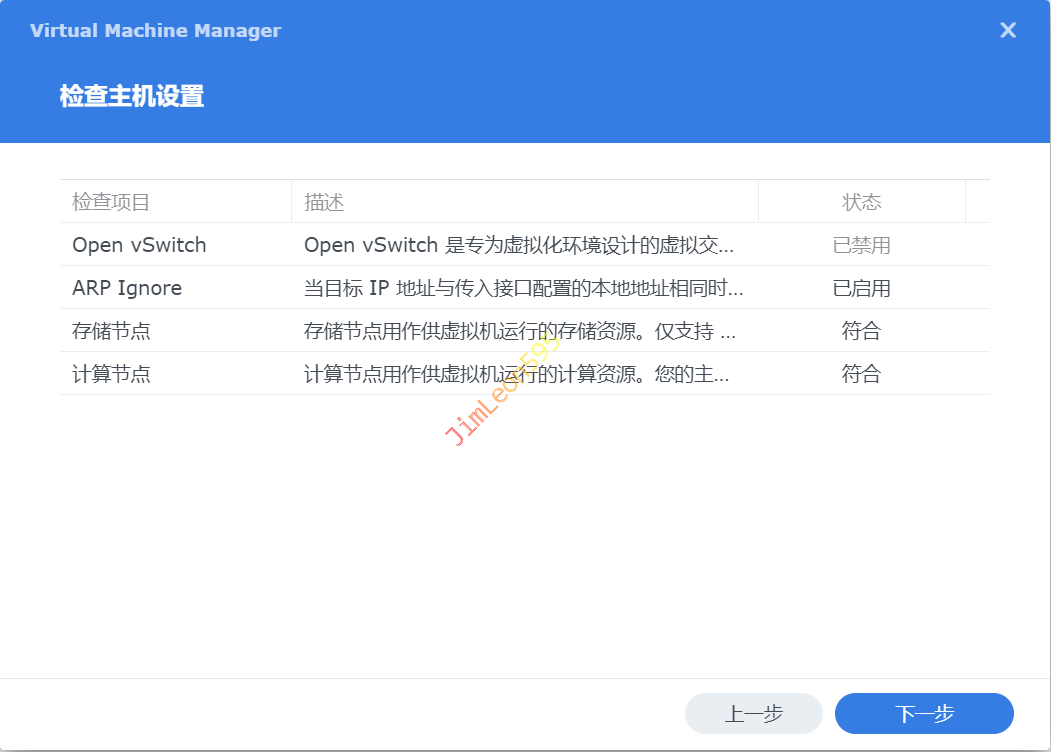The image size is (1051, 752).
Task: Click the 下一步 button
Action: tap(924, 713)
